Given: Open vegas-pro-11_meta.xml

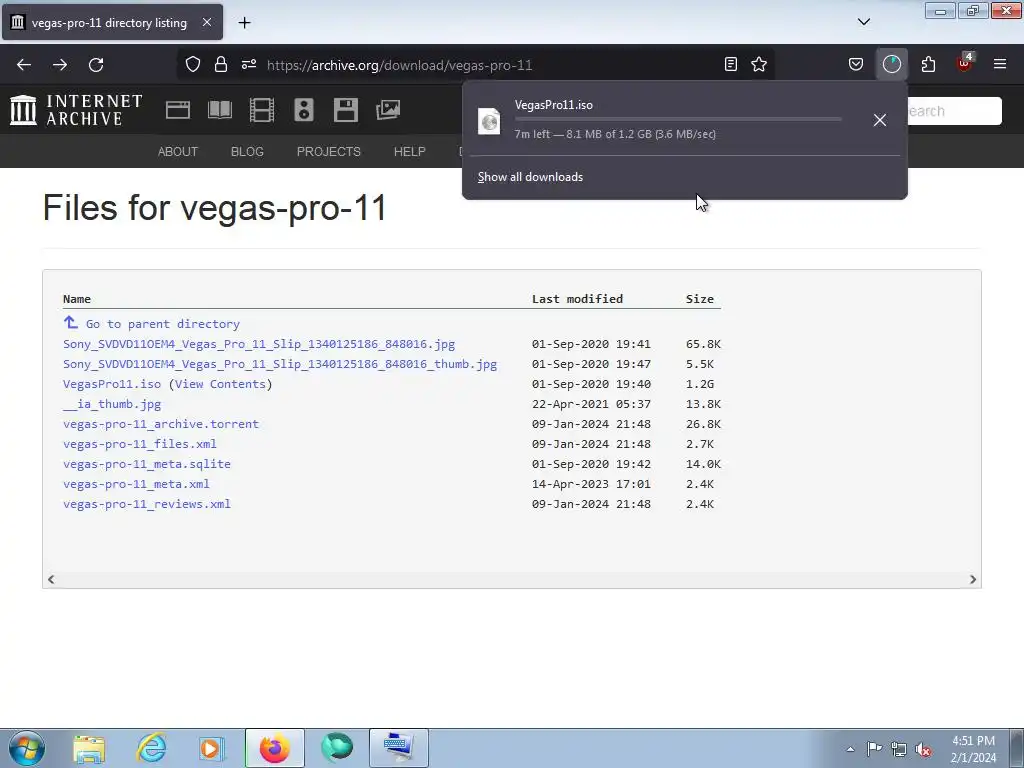Looking at the screenshot, I should (x=136, y=484).
